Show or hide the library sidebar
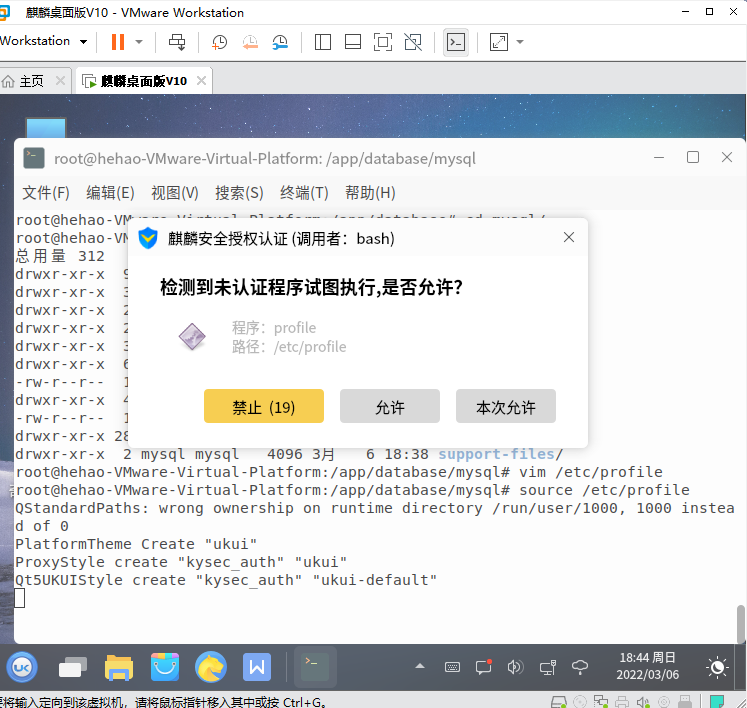Image resolution: width=747 pixels, height=708 pixels. (323, 42)
